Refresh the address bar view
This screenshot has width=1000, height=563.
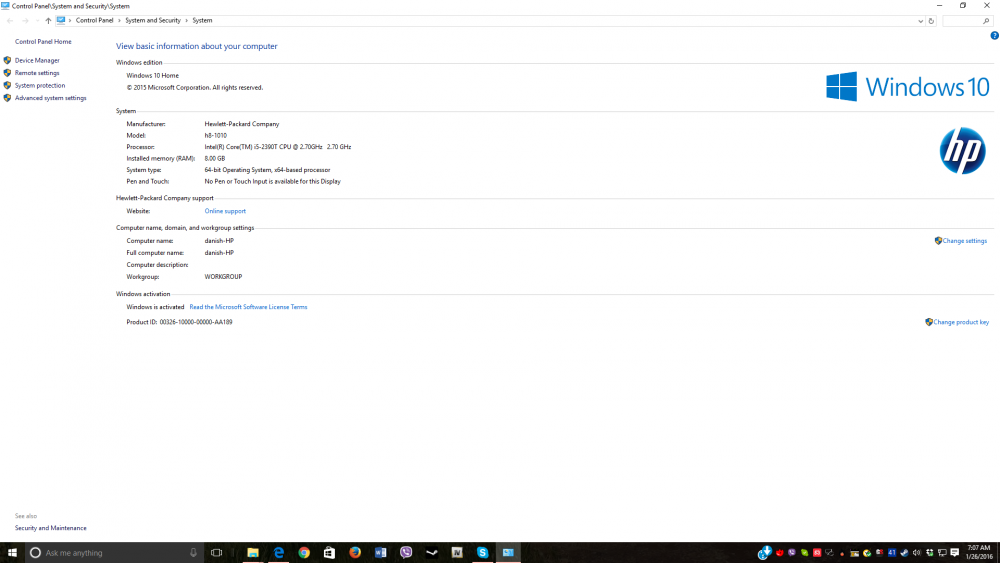coord(931,21)
